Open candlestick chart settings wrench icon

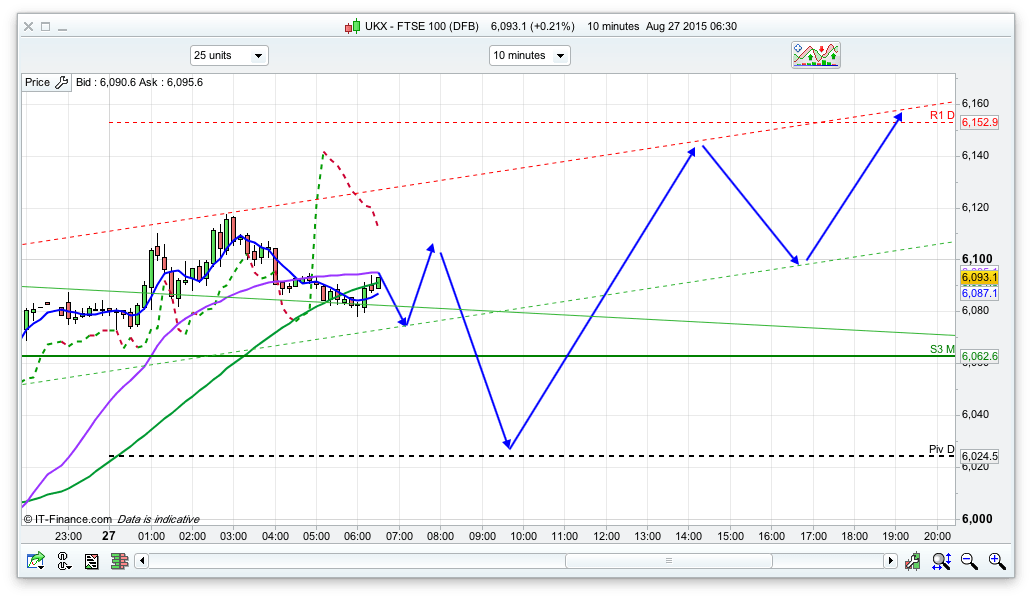914,562
